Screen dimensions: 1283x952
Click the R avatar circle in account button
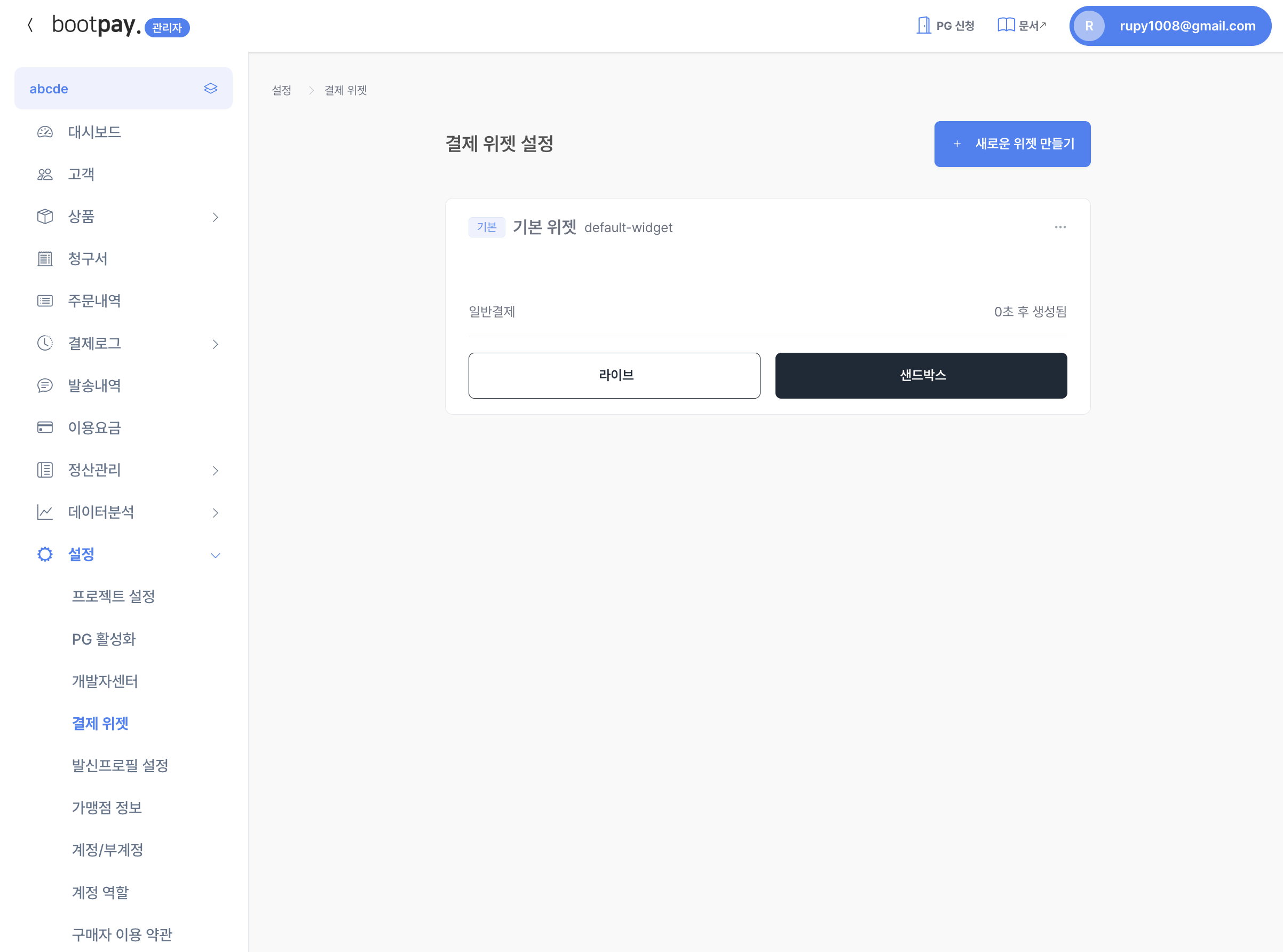coord(1089,26)
